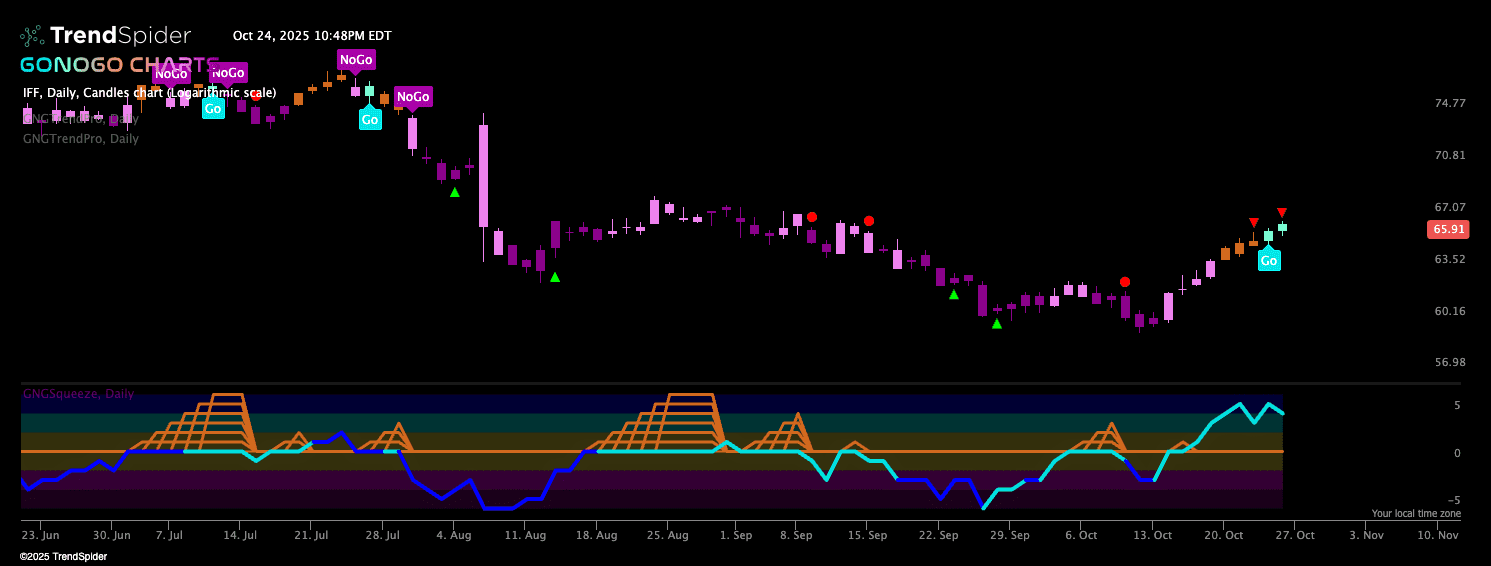Click the 67.07 price axis label
This screenshot has height=566, width=1491.
pyautogui.click(x=1450, y=207)
